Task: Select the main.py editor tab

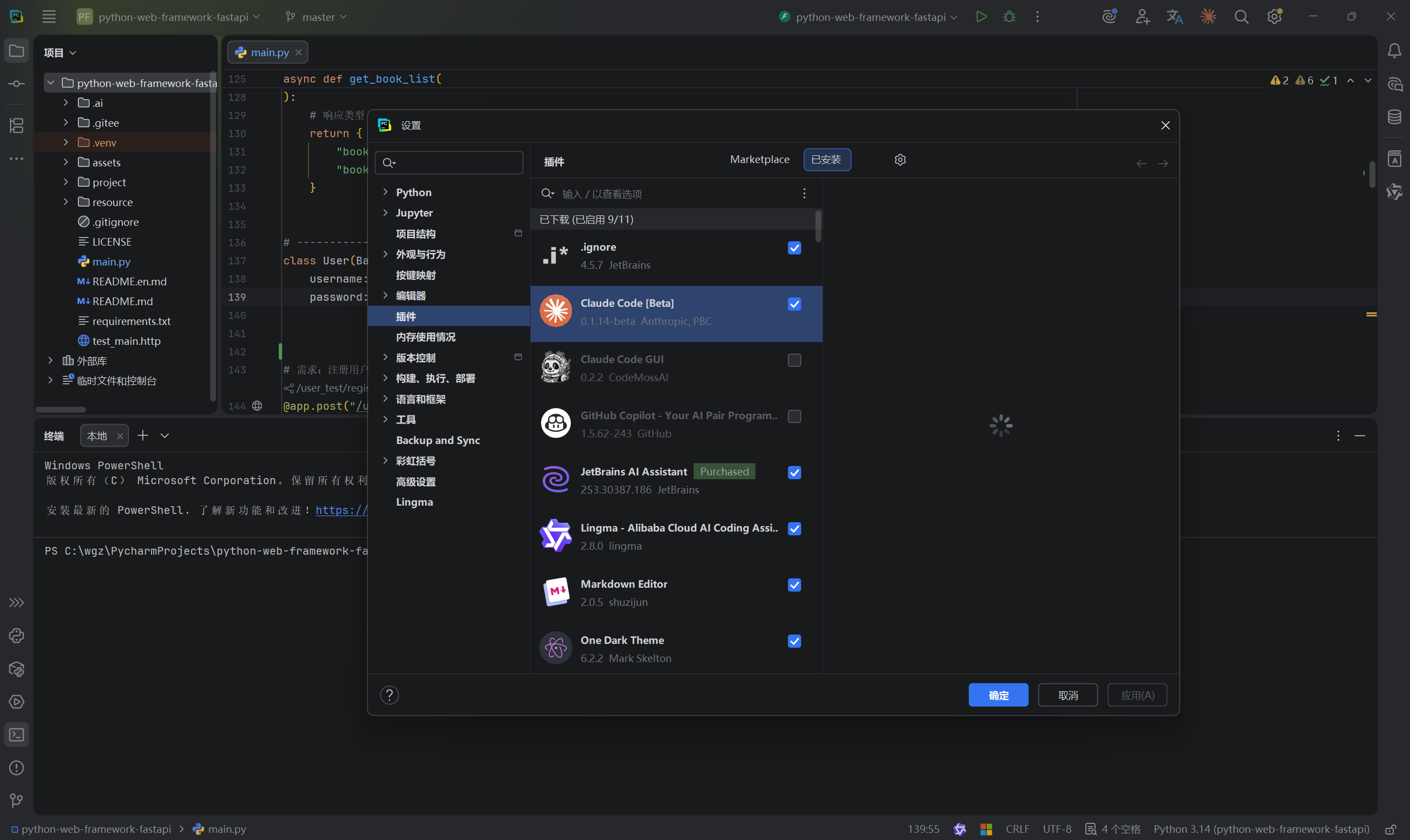Action: point(267,52)
